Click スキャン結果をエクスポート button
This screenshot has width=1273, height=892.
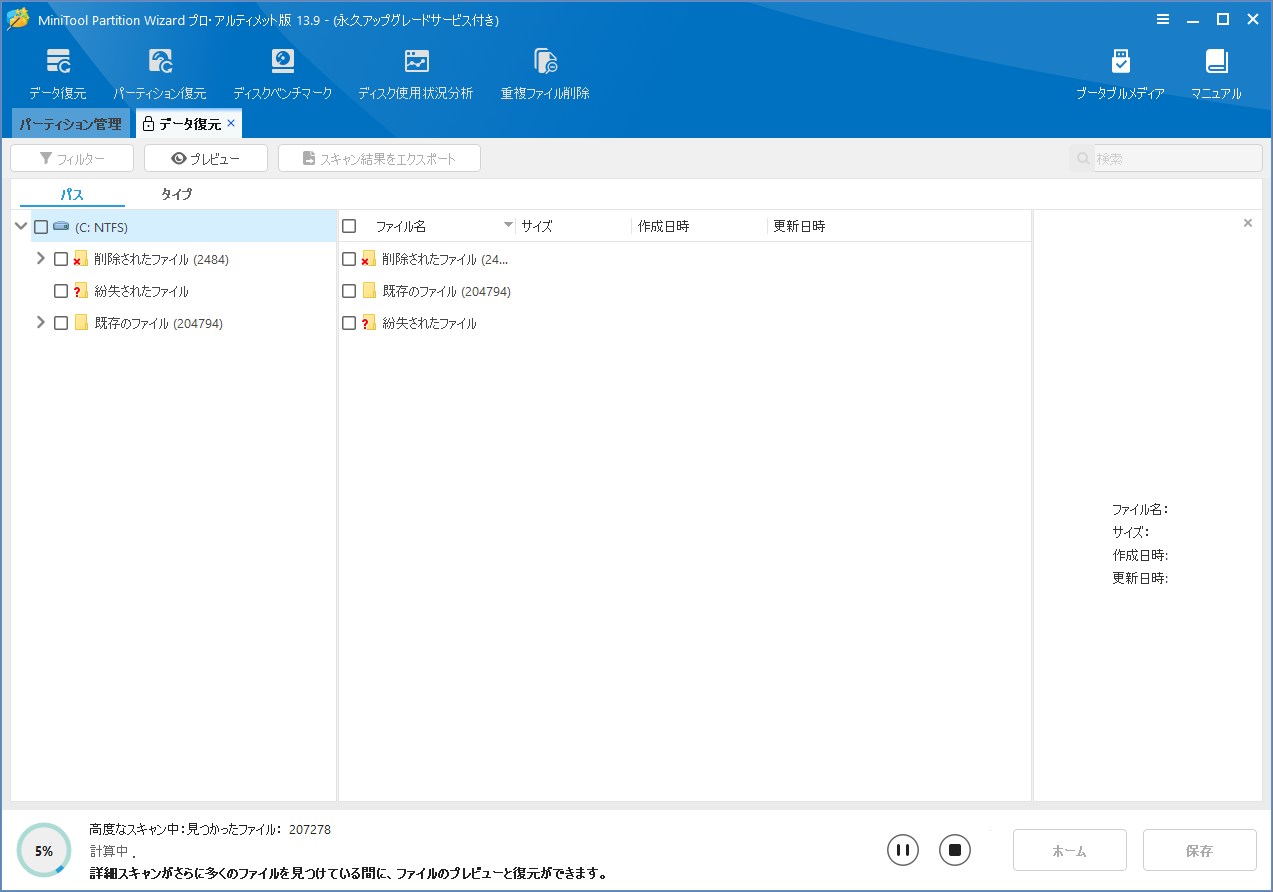coord(379,158)
